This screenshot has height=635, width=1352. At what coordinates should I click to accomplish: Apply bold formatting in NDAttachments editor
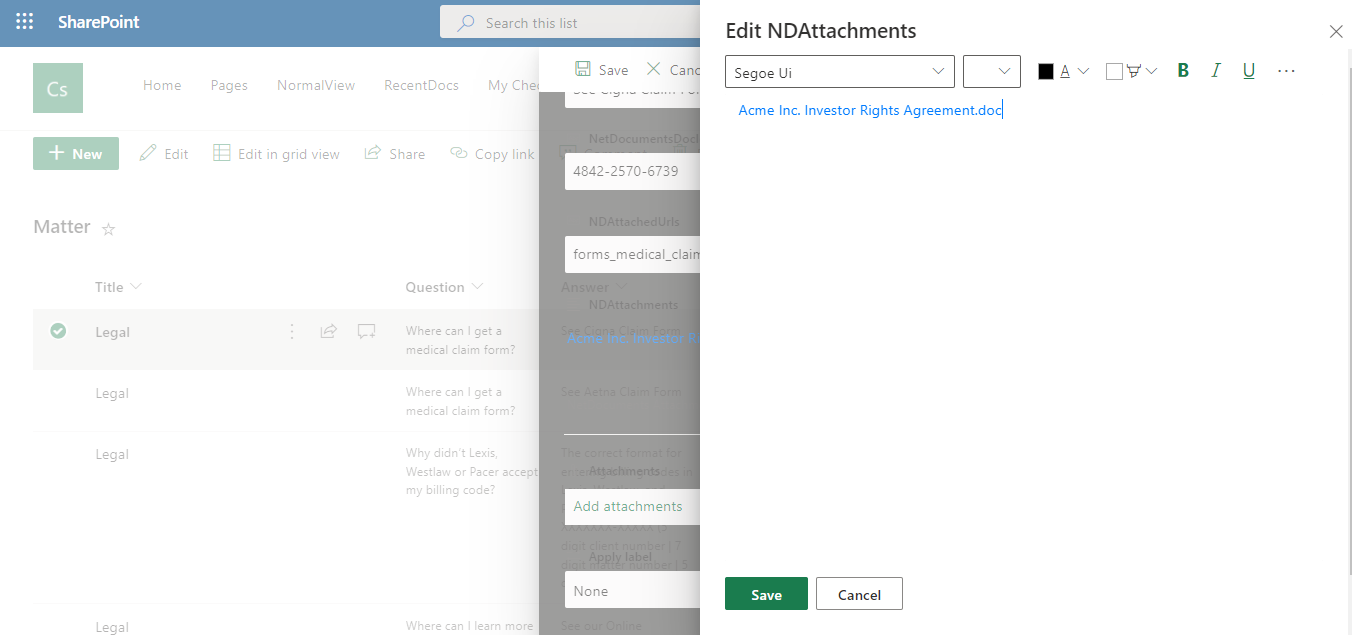pos(1183,71)
